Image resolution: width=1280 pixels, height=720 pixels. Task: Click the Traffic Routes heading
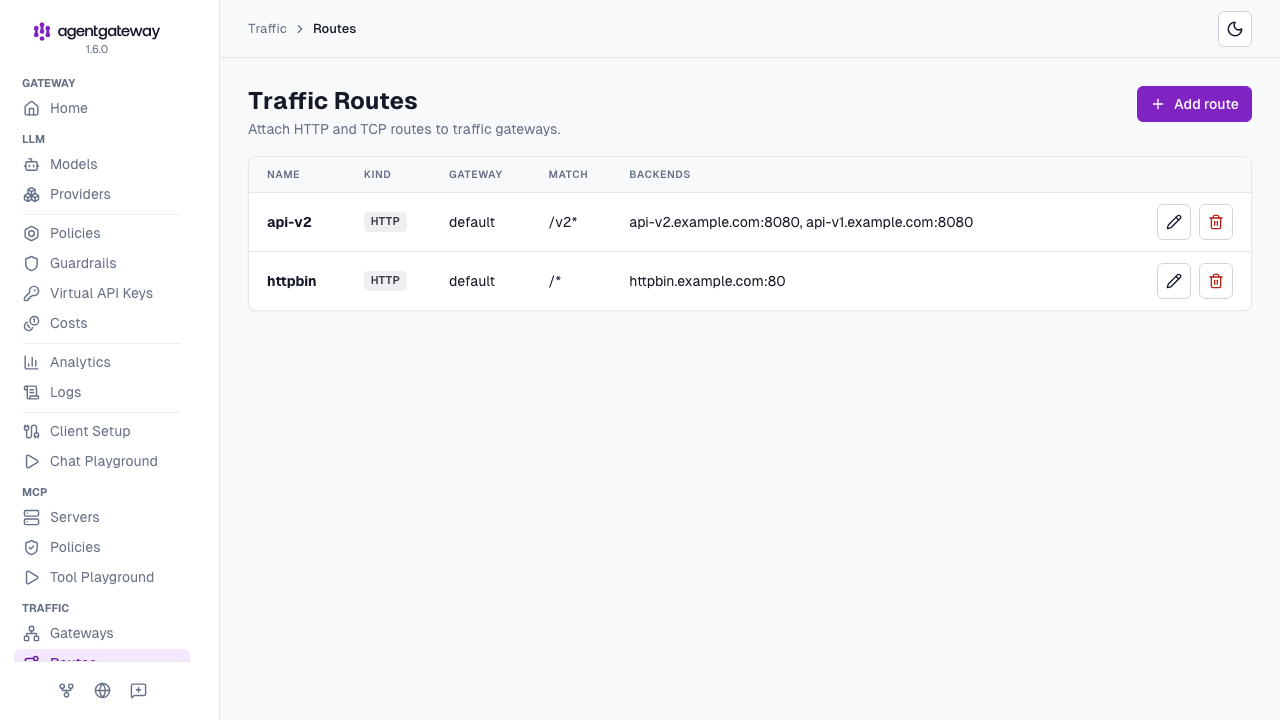(333, 101)
